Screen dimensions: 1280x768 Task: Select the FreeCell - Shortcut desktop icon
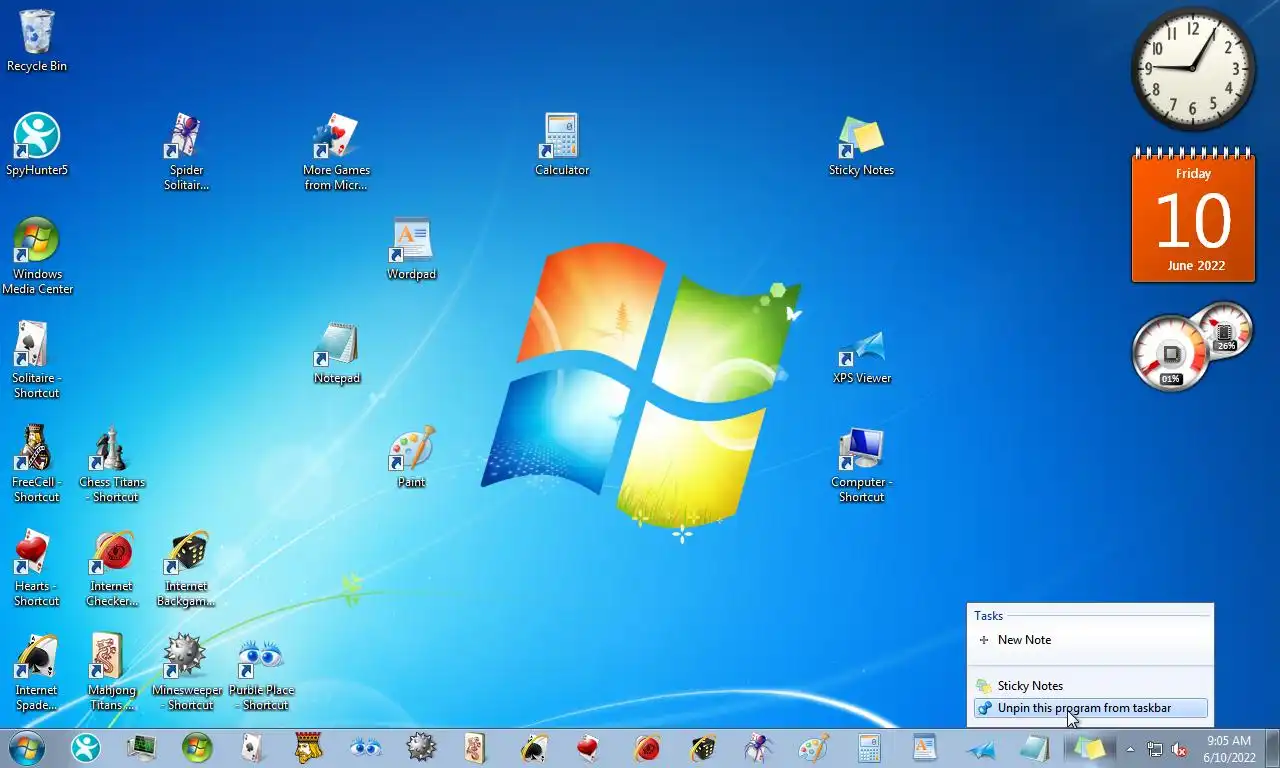pyautogui.click(x=37, y=464)
